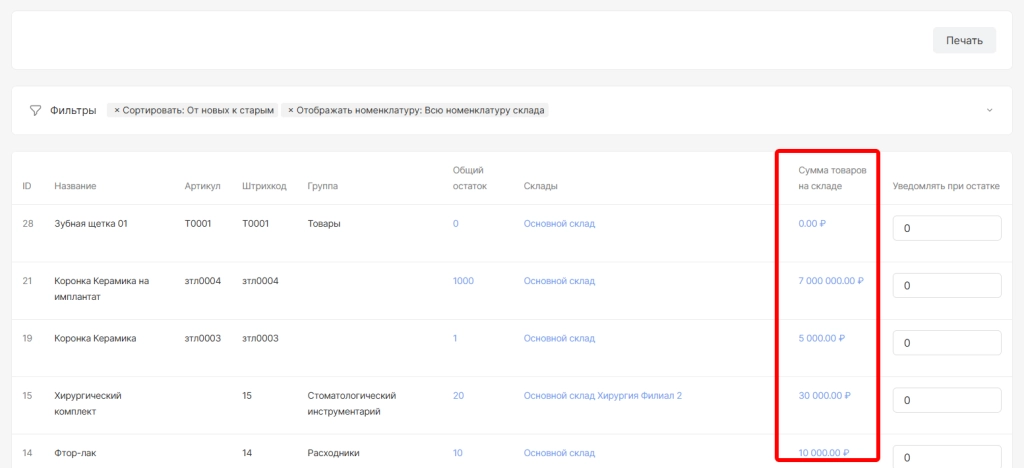Expand the filters panel chevron
Image resolution: width=1024 pixels, height=468 pixels.
pos(989,110)
